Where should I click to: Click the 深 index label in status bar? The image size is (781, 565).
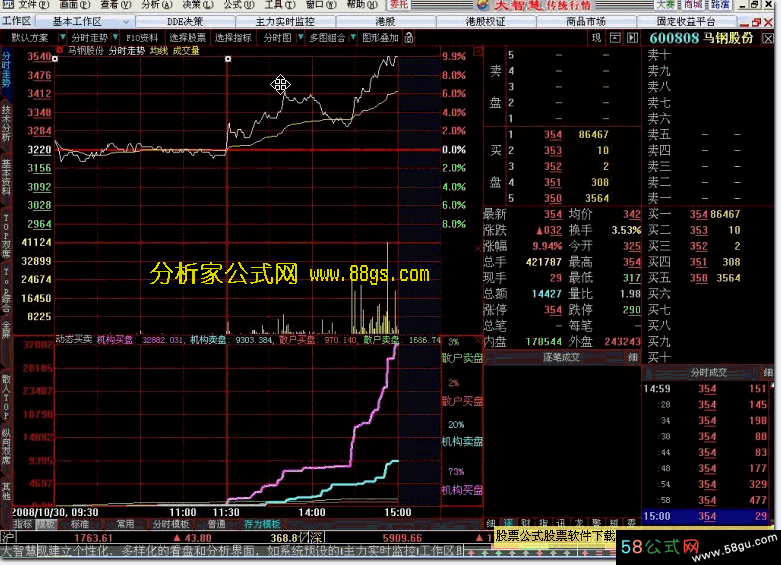tap(317, 538)
